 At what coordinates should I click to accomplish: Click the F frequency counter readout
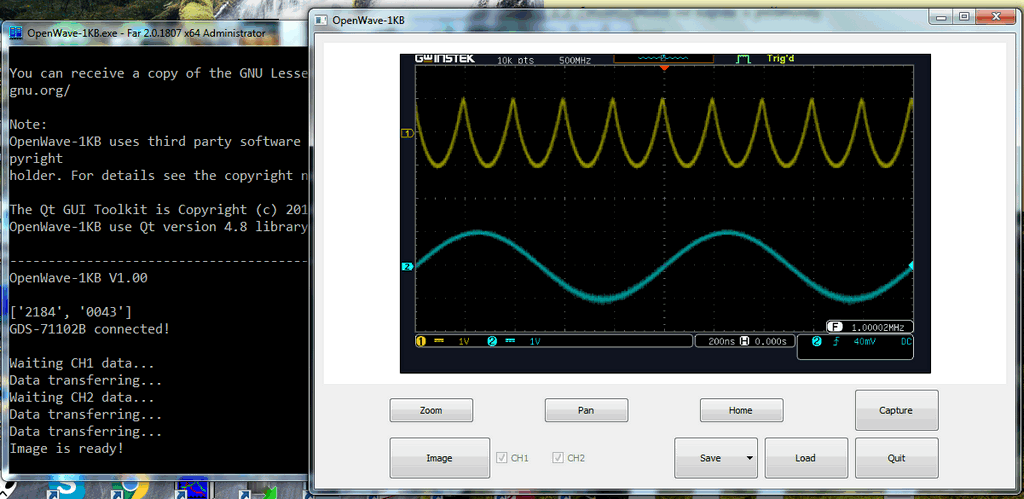coord(870,326)
